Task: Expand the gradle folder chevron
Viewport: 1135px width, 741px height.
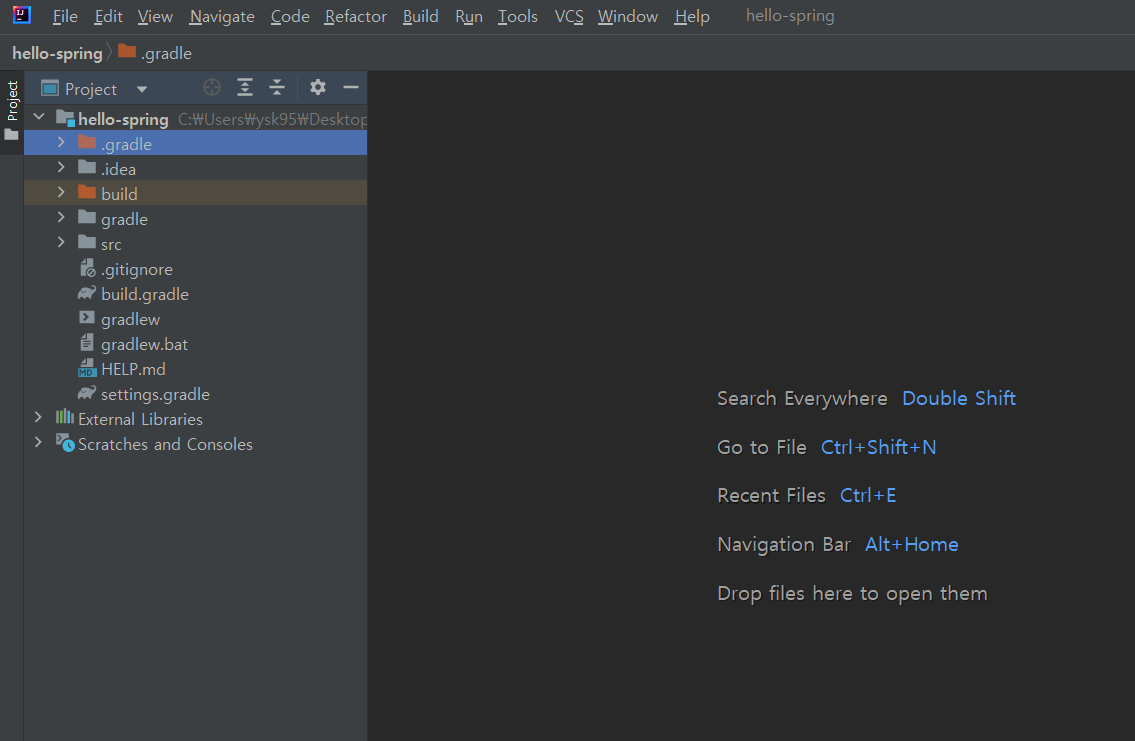Action: (61, 217)
